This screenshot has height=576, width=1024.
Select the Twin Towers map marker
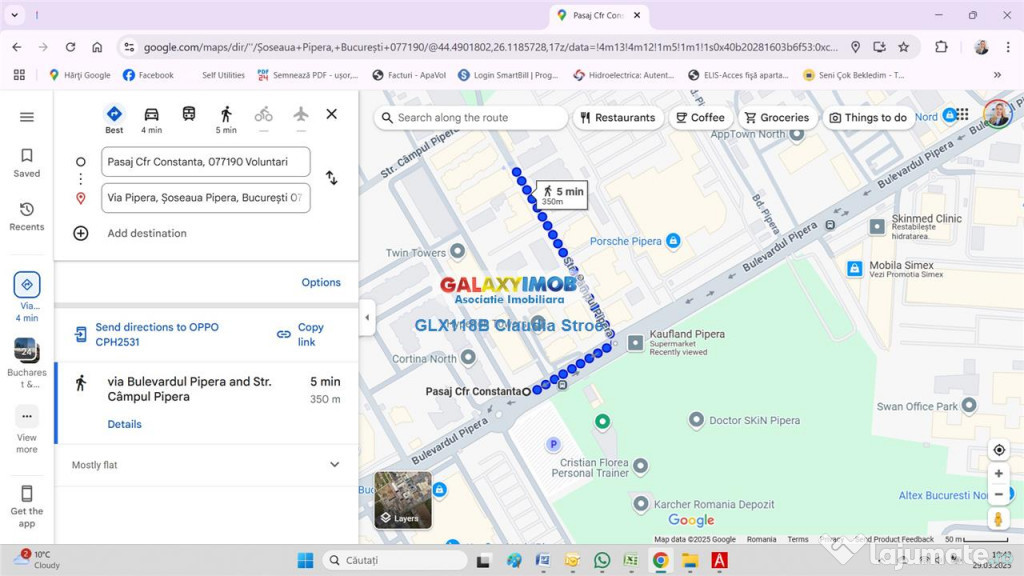[458, 251]
